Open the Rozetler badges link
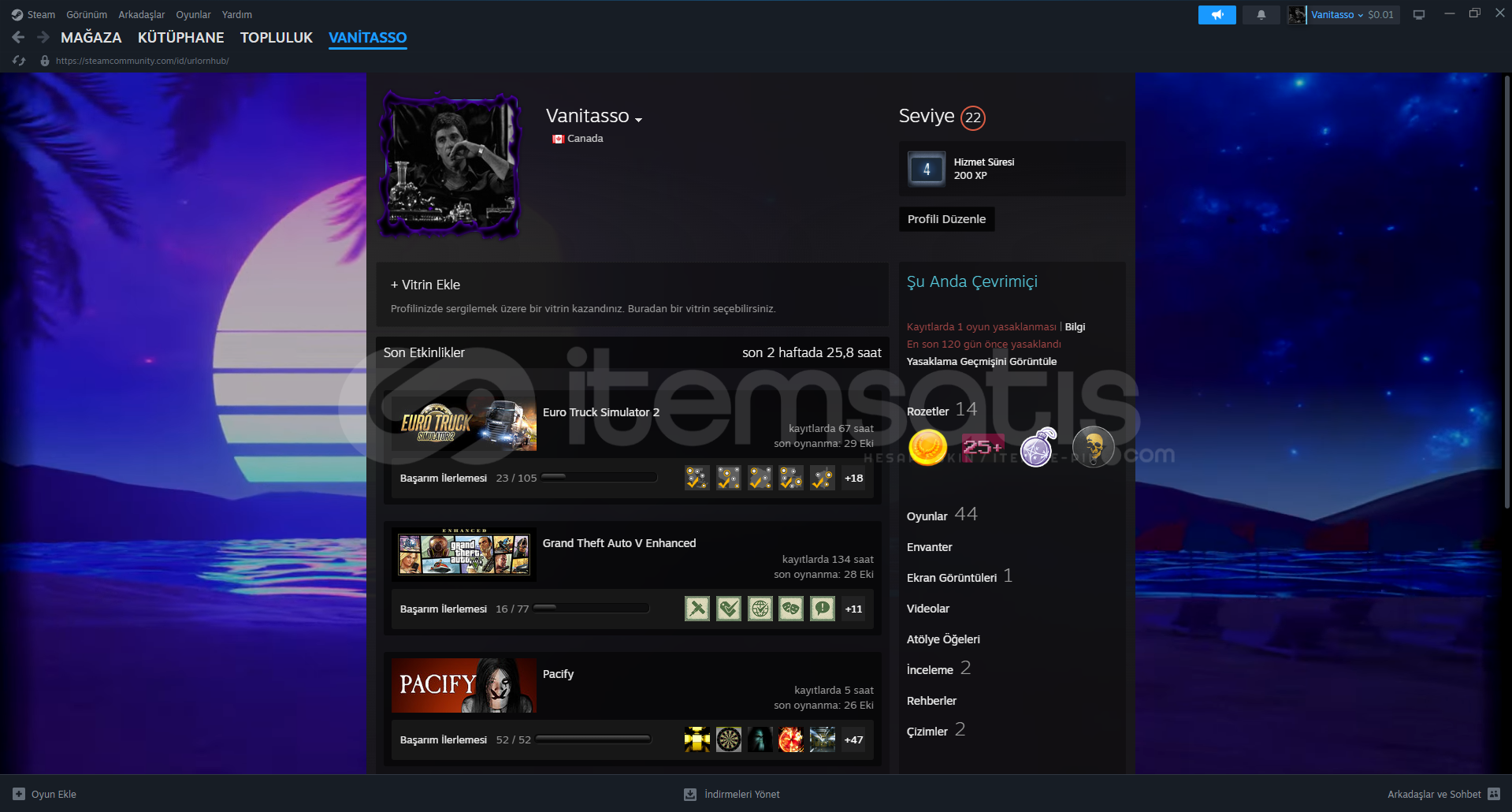The image size is (1512, 812). [928, 412]
